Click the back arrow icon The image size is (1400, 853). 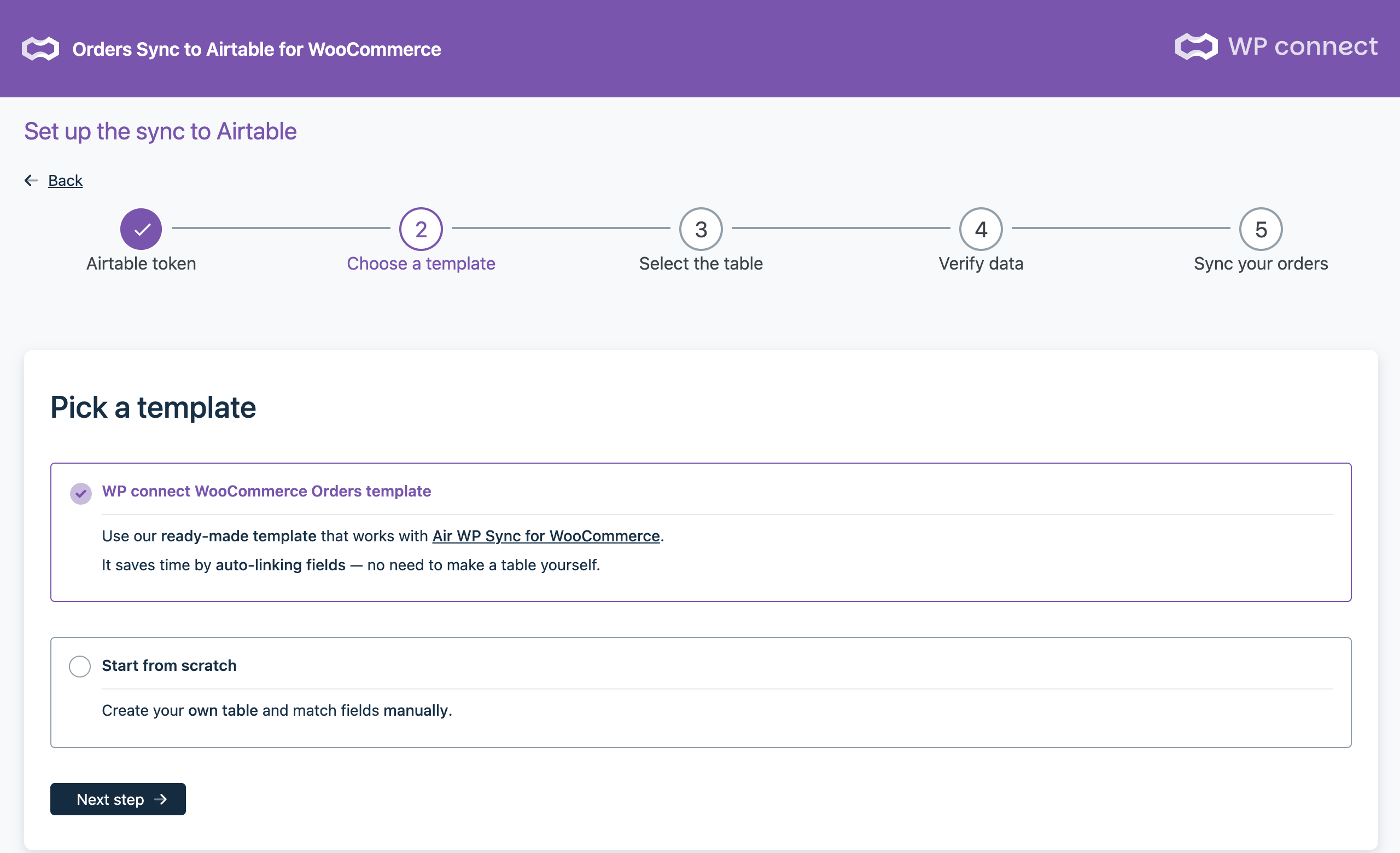pos(31,180)
